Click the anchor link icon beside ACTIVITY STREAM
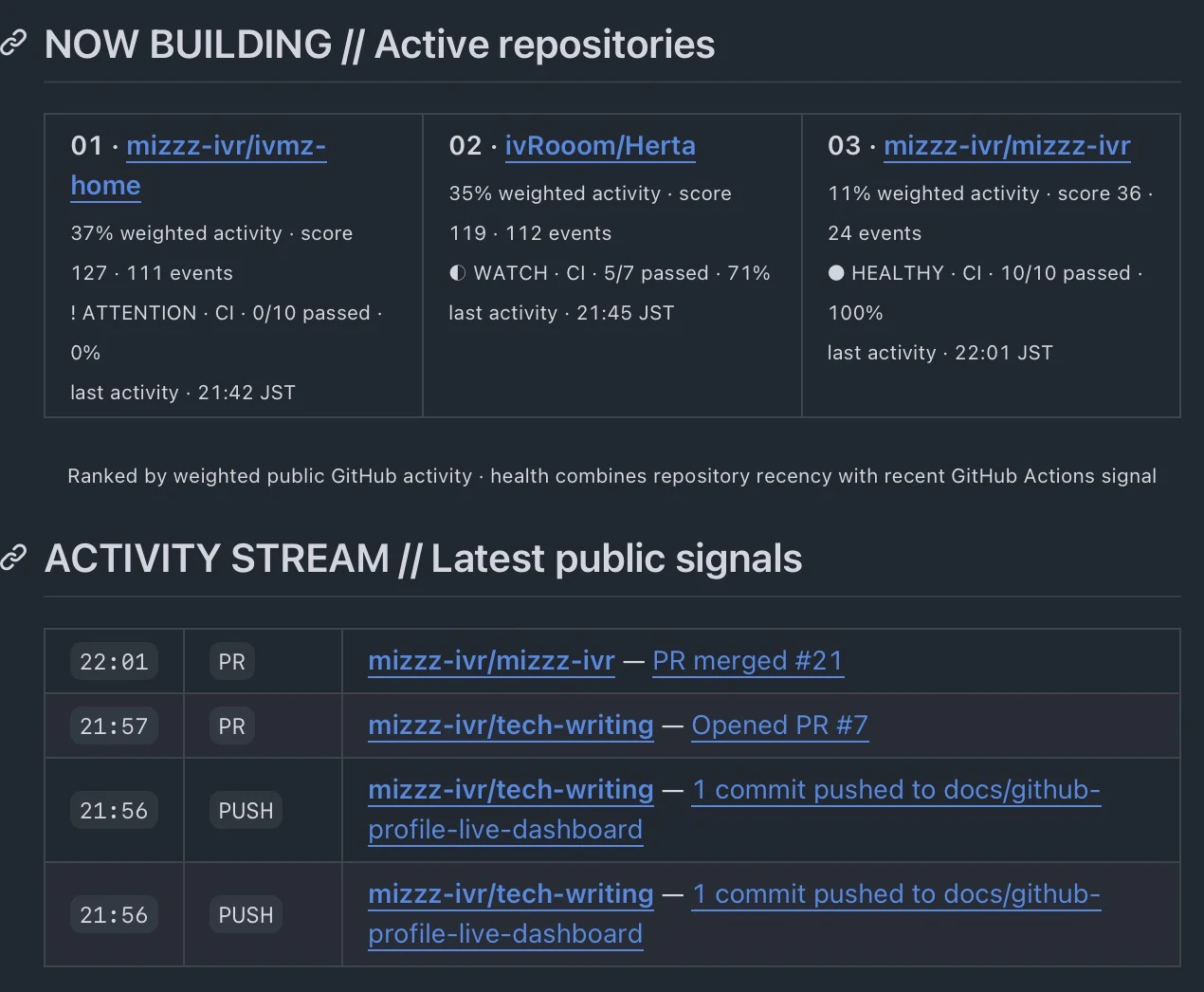 13,558
